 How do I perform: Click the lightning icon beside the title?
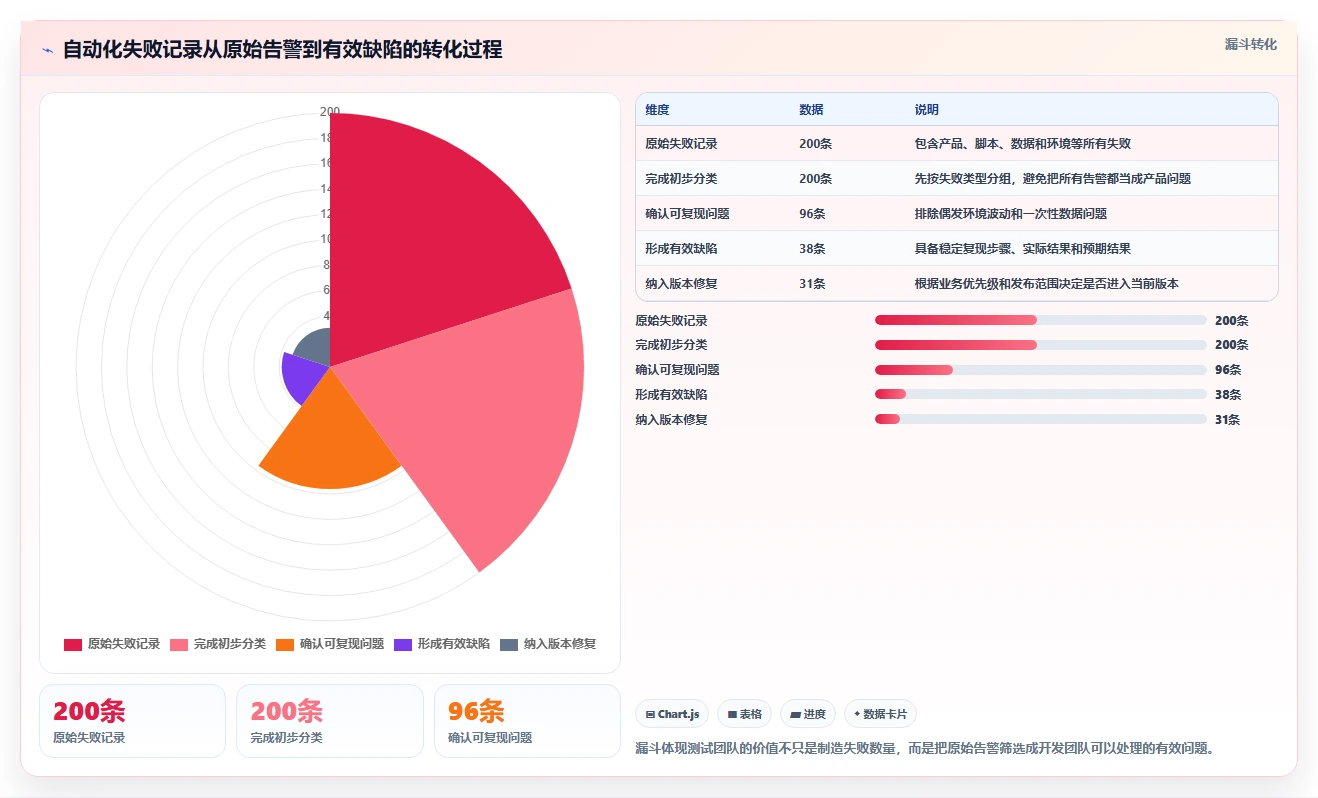point(47,50)
